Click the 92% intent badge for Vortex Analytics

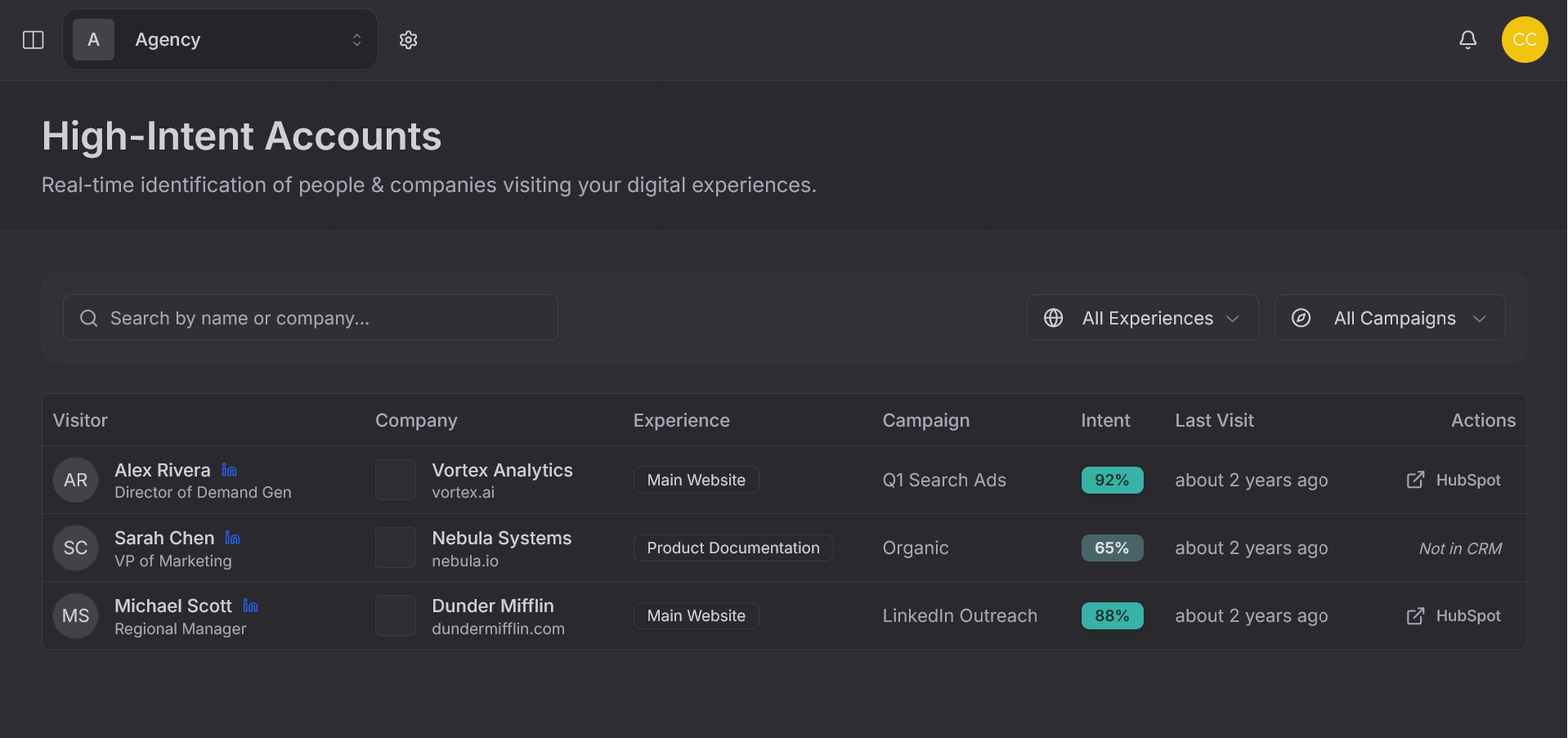tap(1112, 480)
